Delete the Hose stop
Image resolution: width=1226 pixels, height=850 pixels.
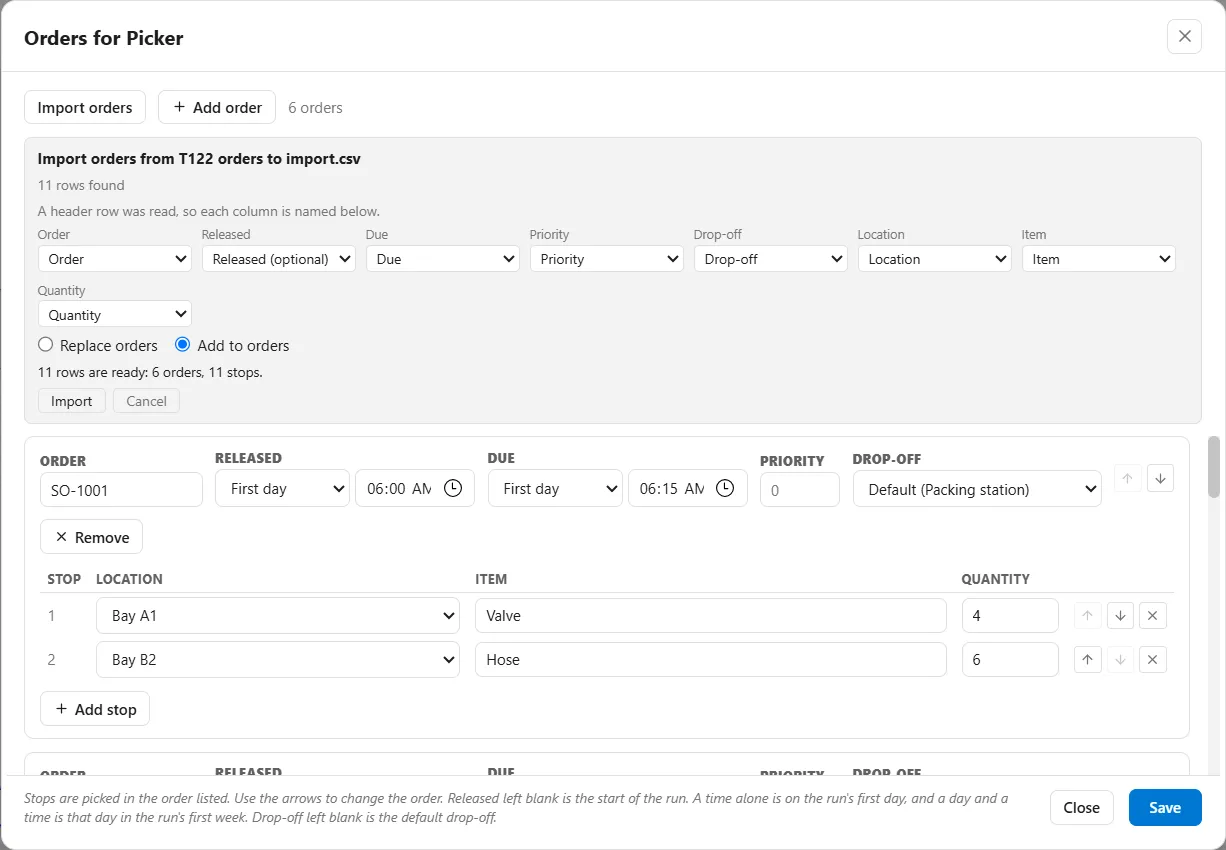[x=1152, y=660]
